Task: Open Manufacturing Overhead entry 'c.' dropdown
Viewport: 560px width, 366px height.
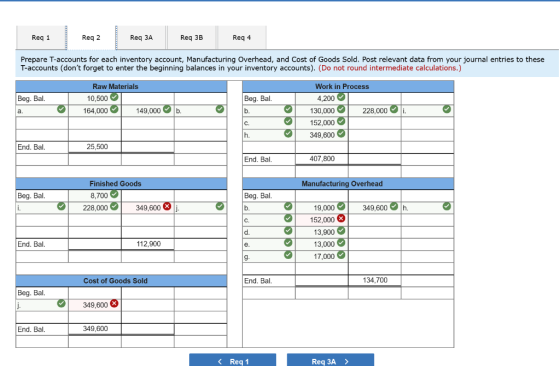Action: (x=269, y=220)
